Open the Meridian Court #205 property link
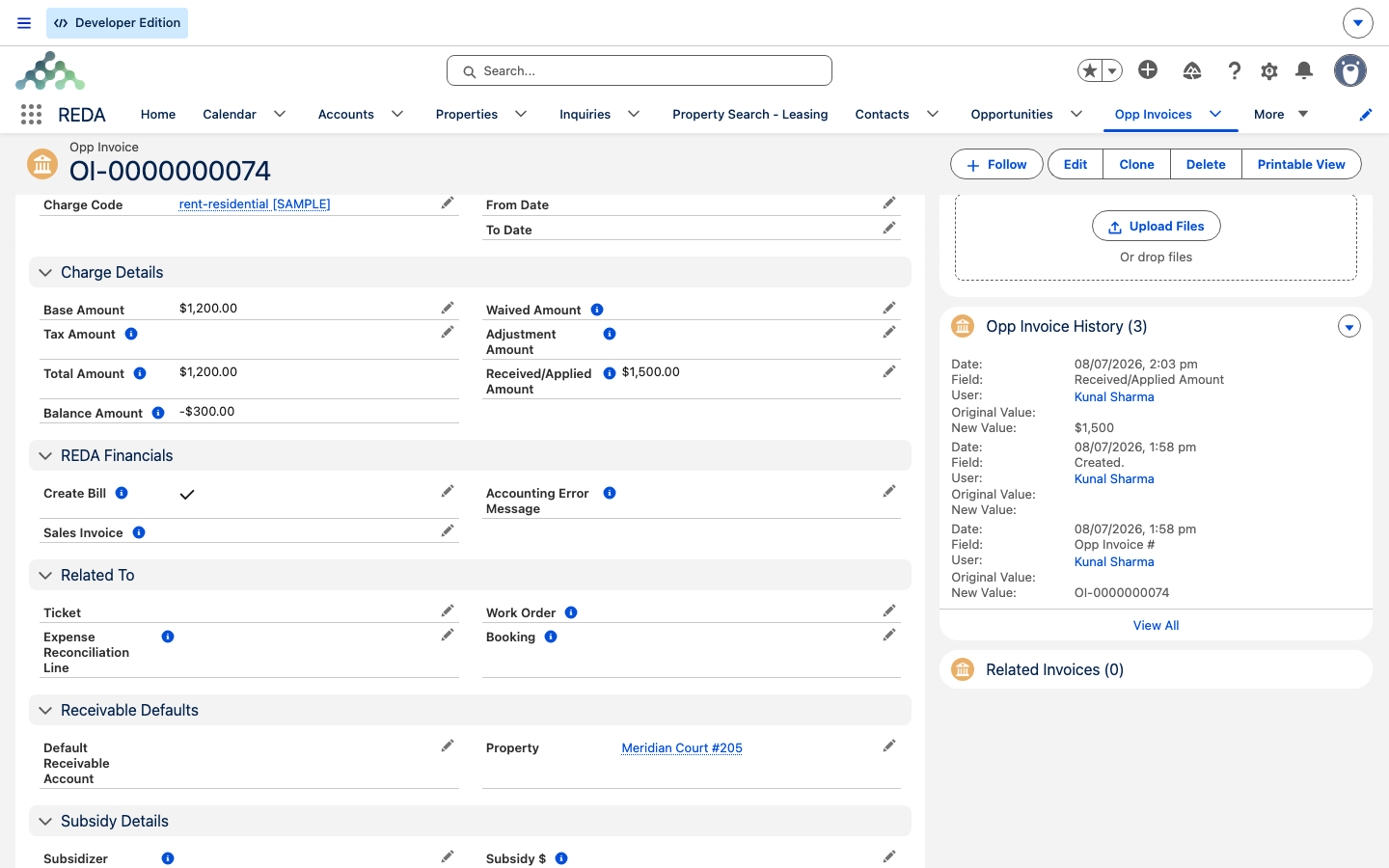The image size is (1389, 868). pos(682,747)
